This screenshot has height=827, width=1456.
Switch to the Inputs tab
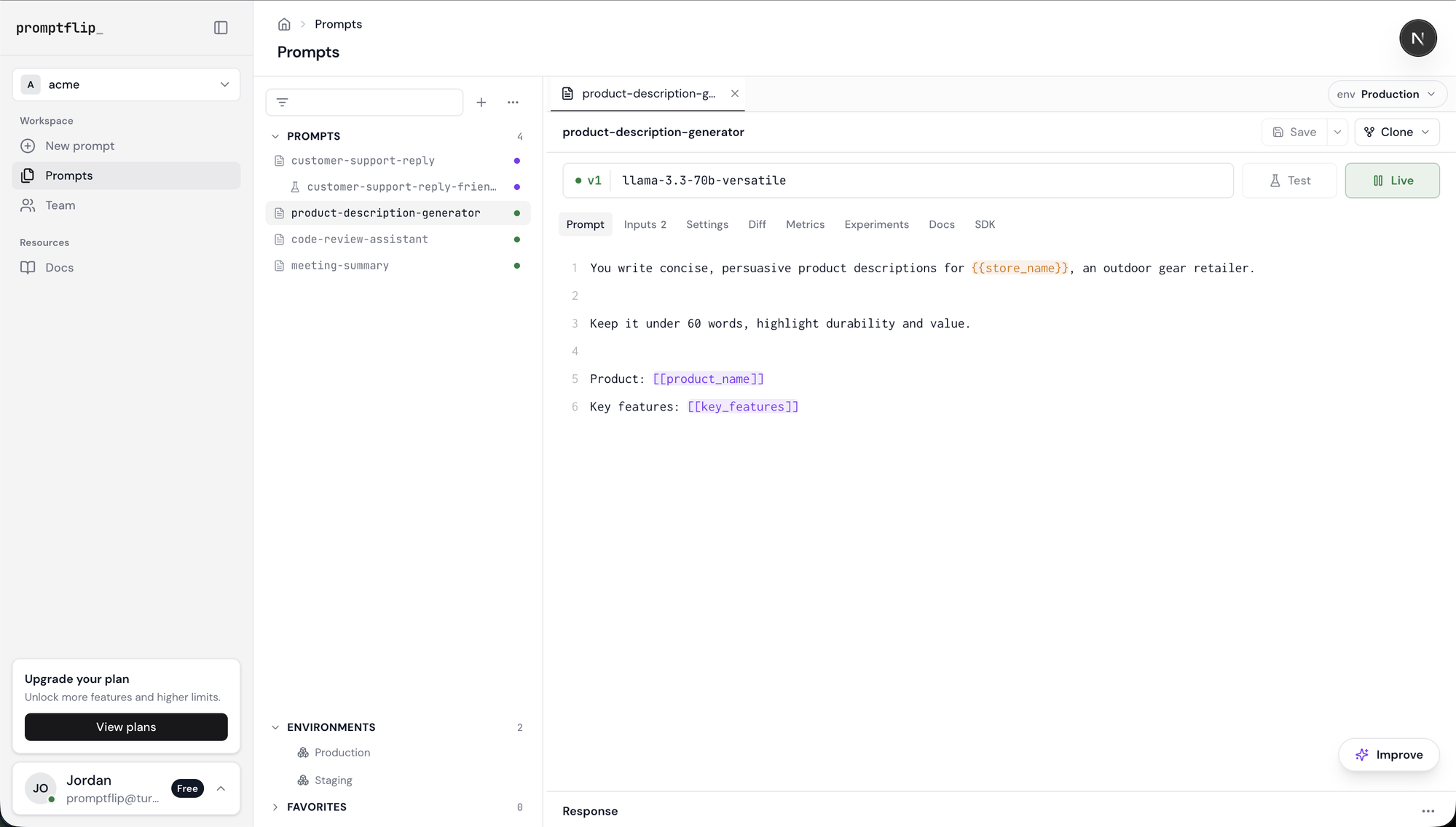(x=645, y=224)
